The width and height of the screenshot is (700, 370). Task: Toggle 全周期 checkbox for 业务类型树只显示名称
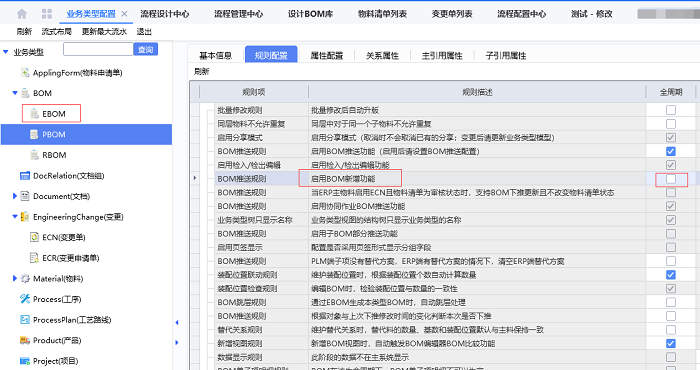click(x=671, y=220)
